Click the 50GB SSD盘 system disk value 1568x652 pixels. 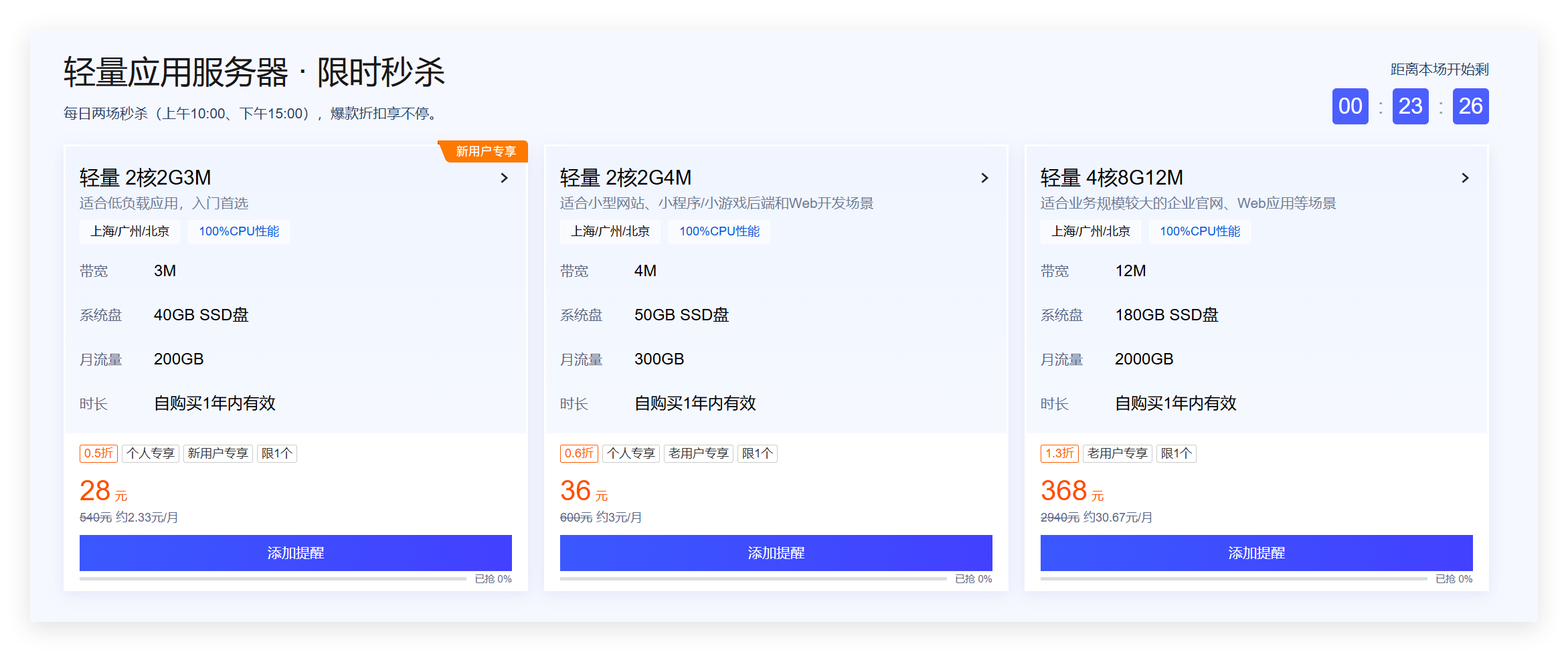(x=682, y=315)
